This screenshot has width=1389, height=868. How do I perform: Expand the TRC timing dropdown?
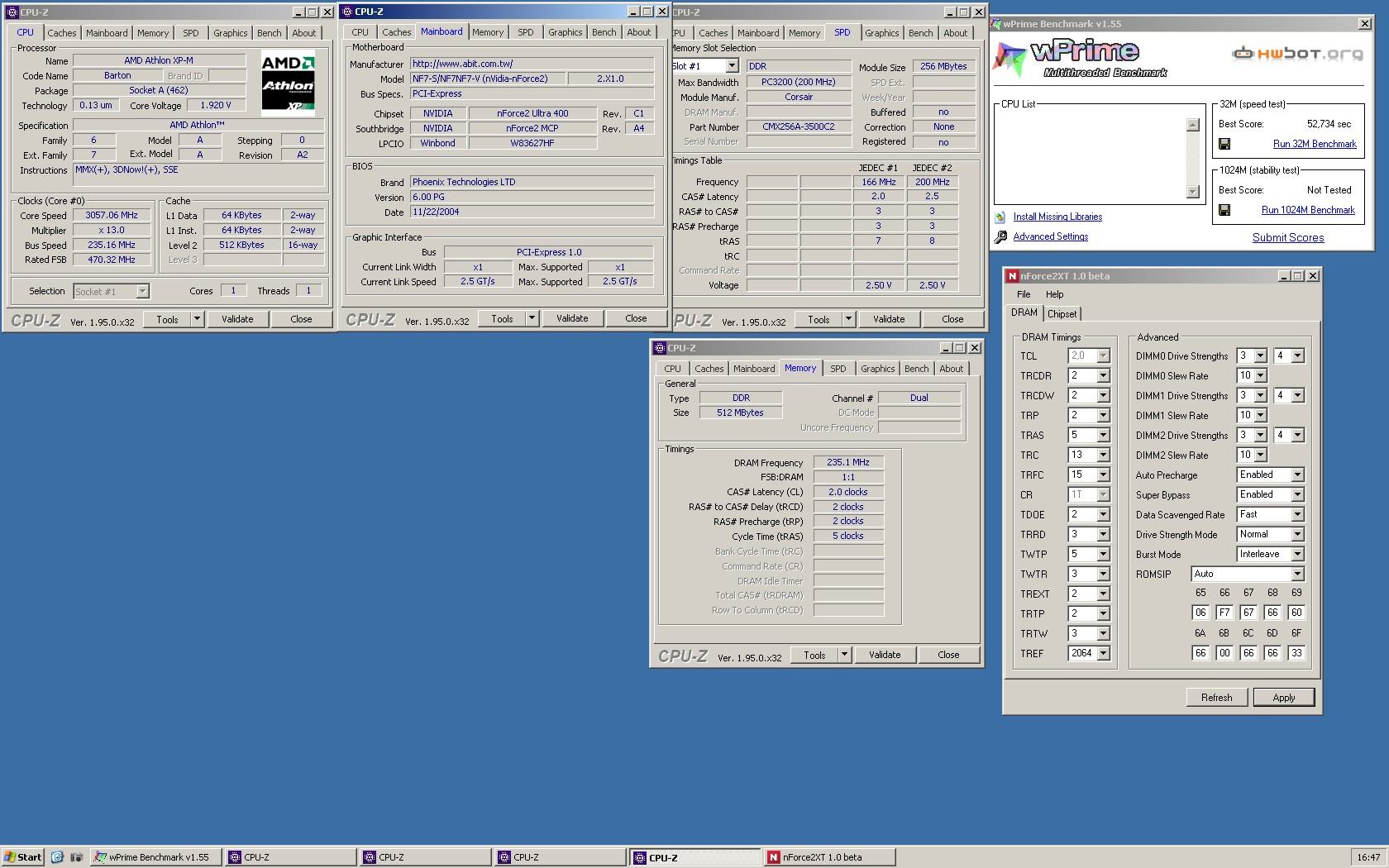pos(1103,455)
